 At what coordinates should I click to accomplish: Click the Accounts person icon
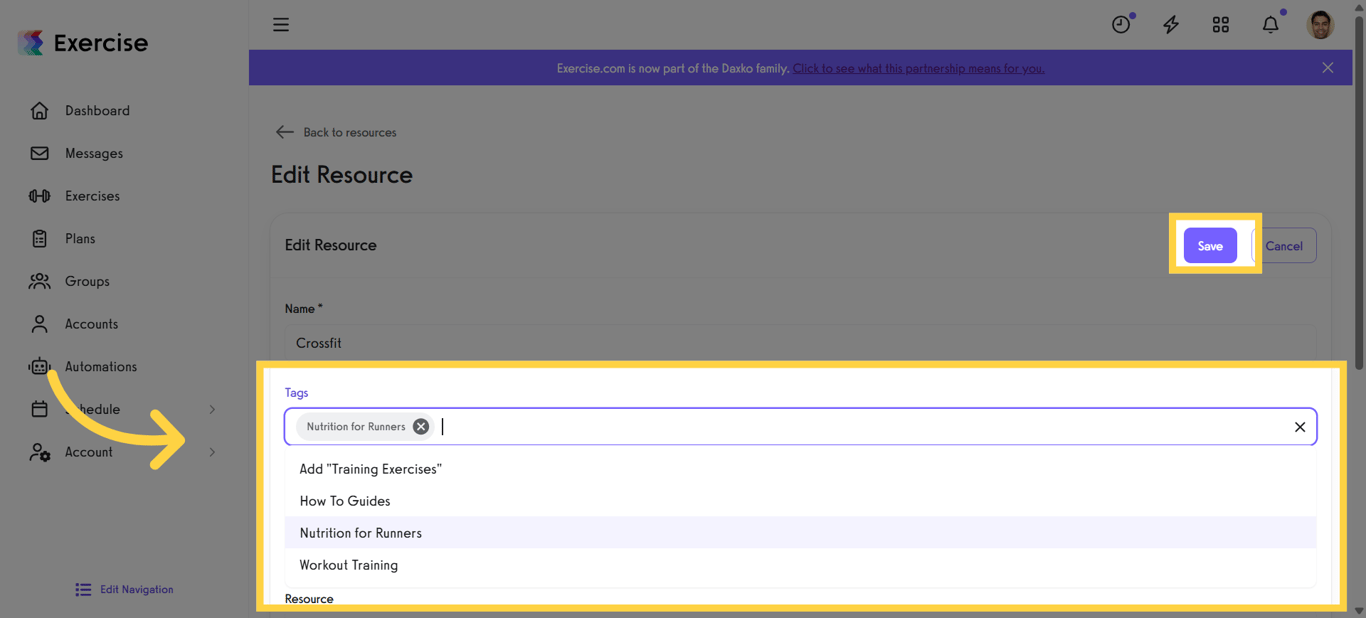click(39, 324)
